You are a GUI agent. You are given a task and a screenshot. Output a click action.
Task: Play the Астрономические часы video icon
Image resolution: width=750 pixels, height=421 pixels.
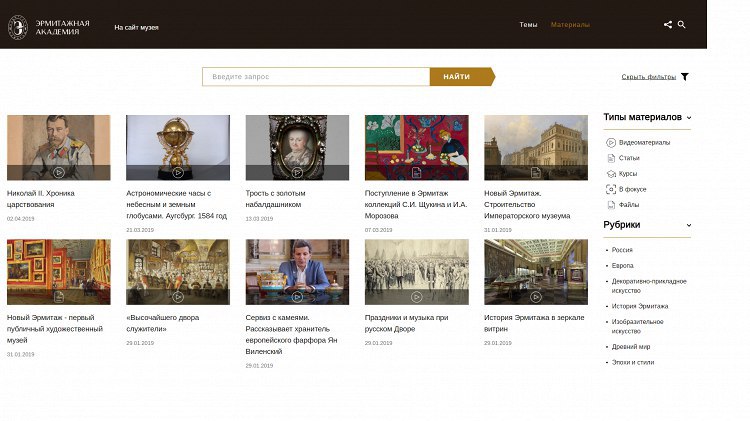point(178,172)
